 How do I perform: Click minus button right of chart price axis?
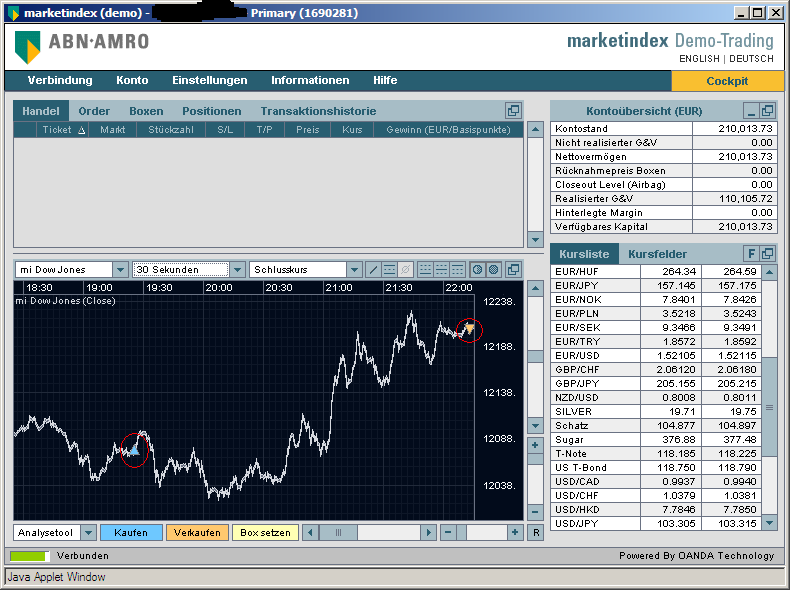click(x=535, y=512)
